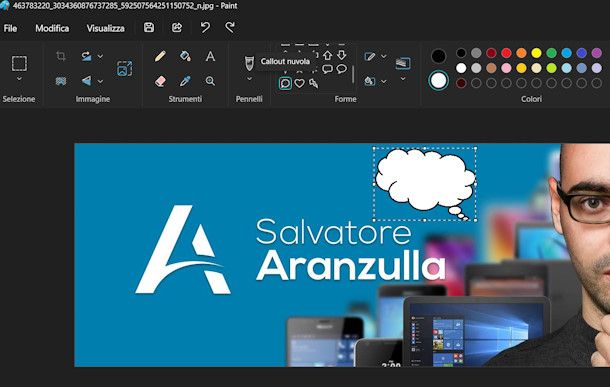This screenshot has width=610, height=387.
Task: Click the shape outline icon
Action: [x=370, y=56]
